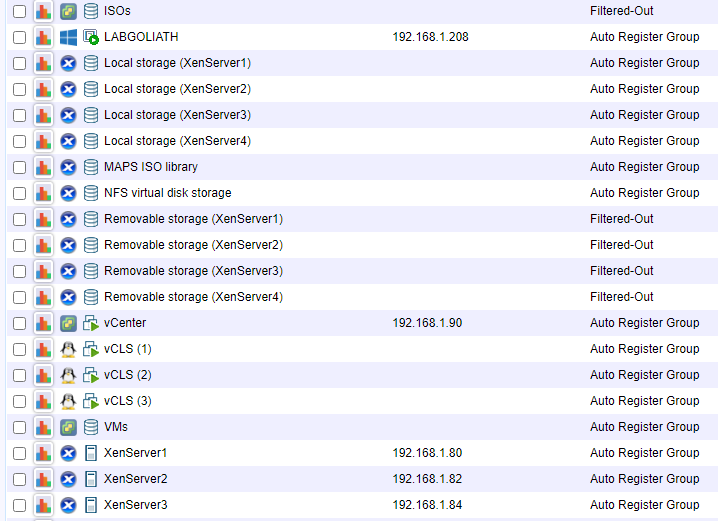Tick the checkbox for the ISOs row
The image size is (718, 521).
click(x=20, y=11)
